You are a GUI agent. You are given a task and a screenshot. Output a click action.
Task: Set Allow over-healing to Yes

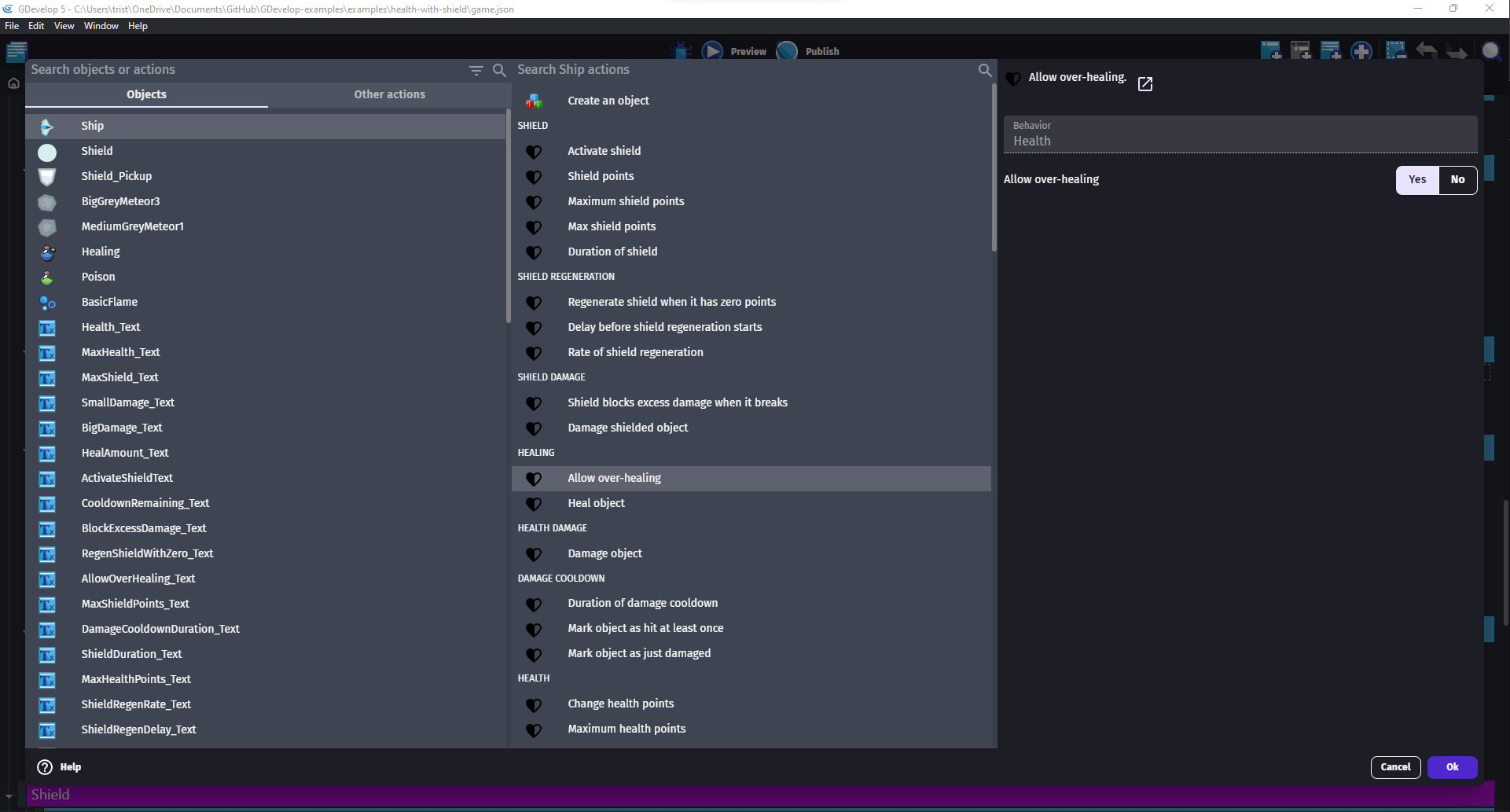point(1417,180)
